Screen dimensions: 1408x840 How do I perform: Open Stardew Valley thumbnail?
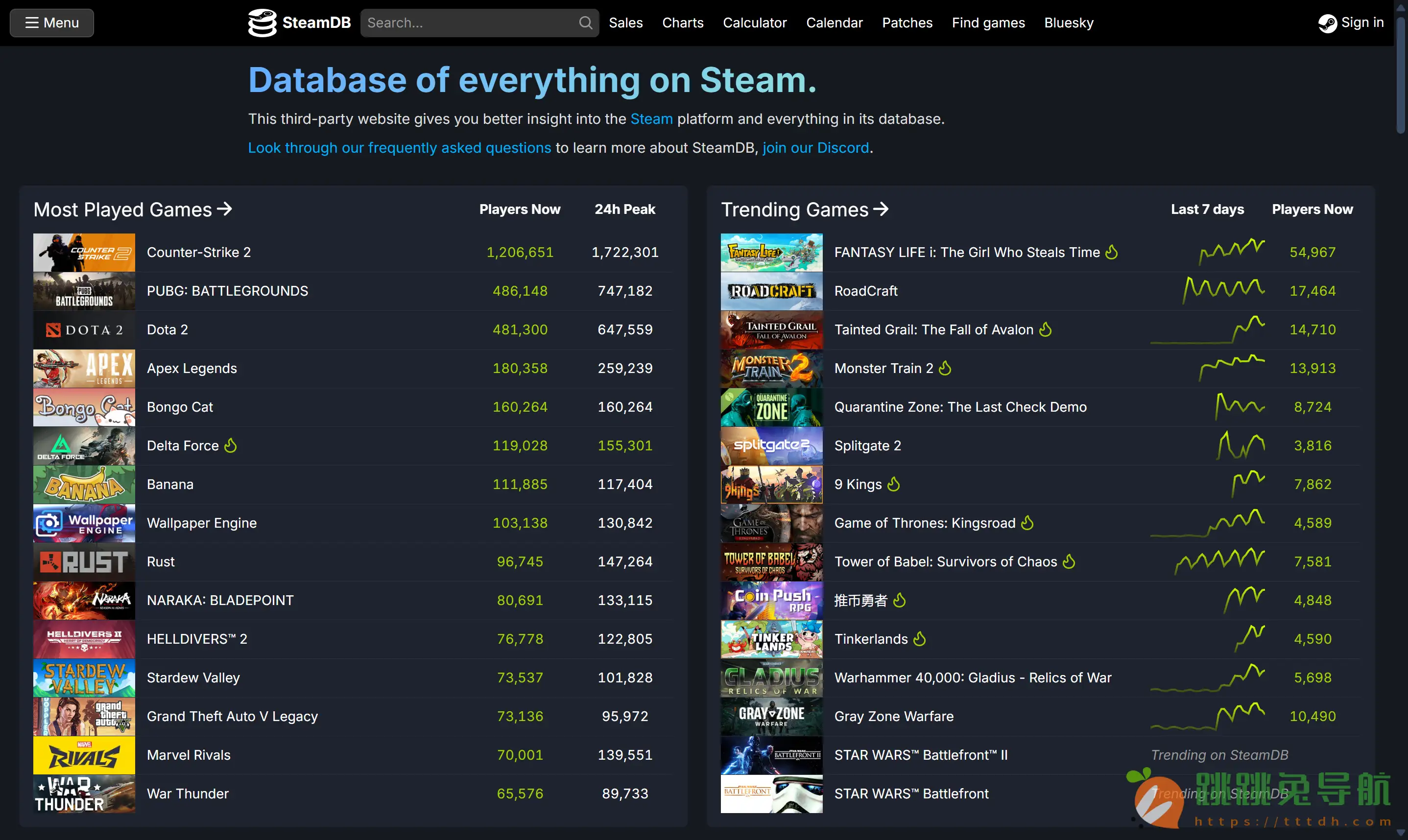(x=84, y=678)
